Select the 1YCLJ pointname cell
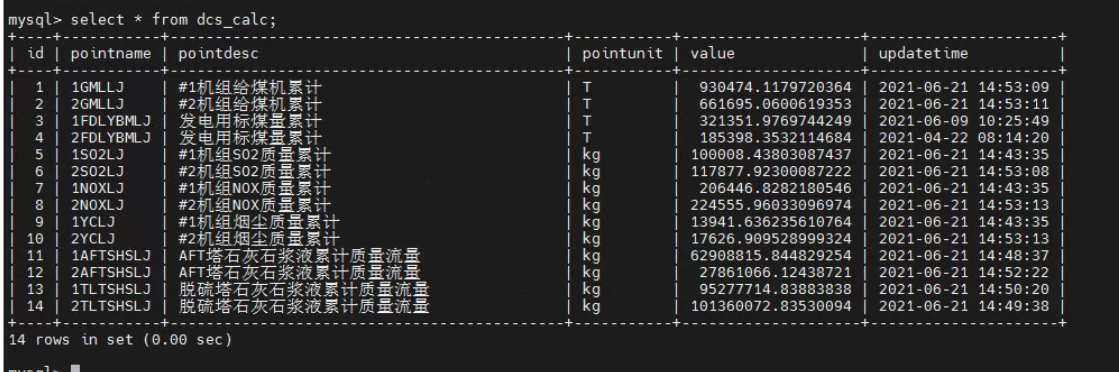Screen dimensions: 1119x372 point(93,222)
